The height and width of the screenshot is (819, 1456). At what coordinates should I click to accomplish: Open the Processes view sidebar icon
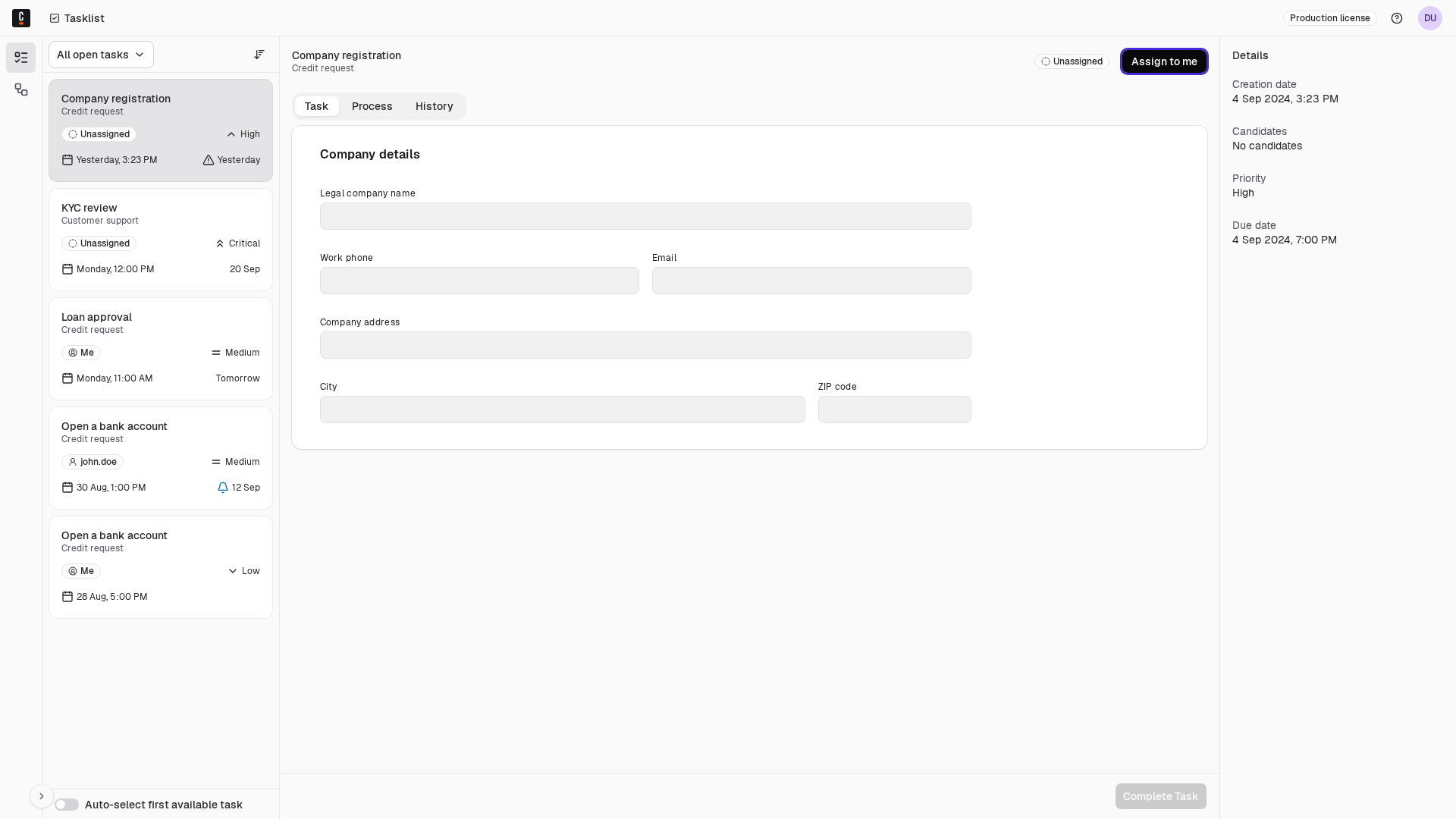point(21,89)
